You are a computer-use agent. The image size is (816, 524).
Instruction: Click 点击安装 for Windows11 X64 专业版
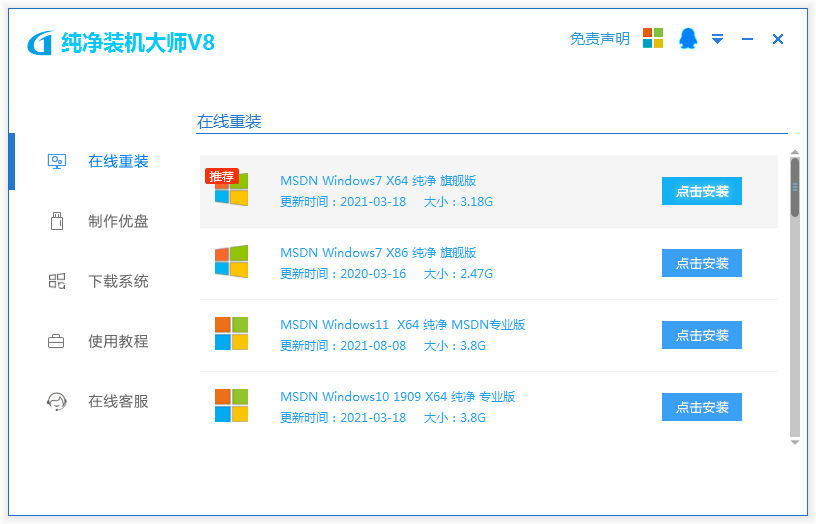702,335
